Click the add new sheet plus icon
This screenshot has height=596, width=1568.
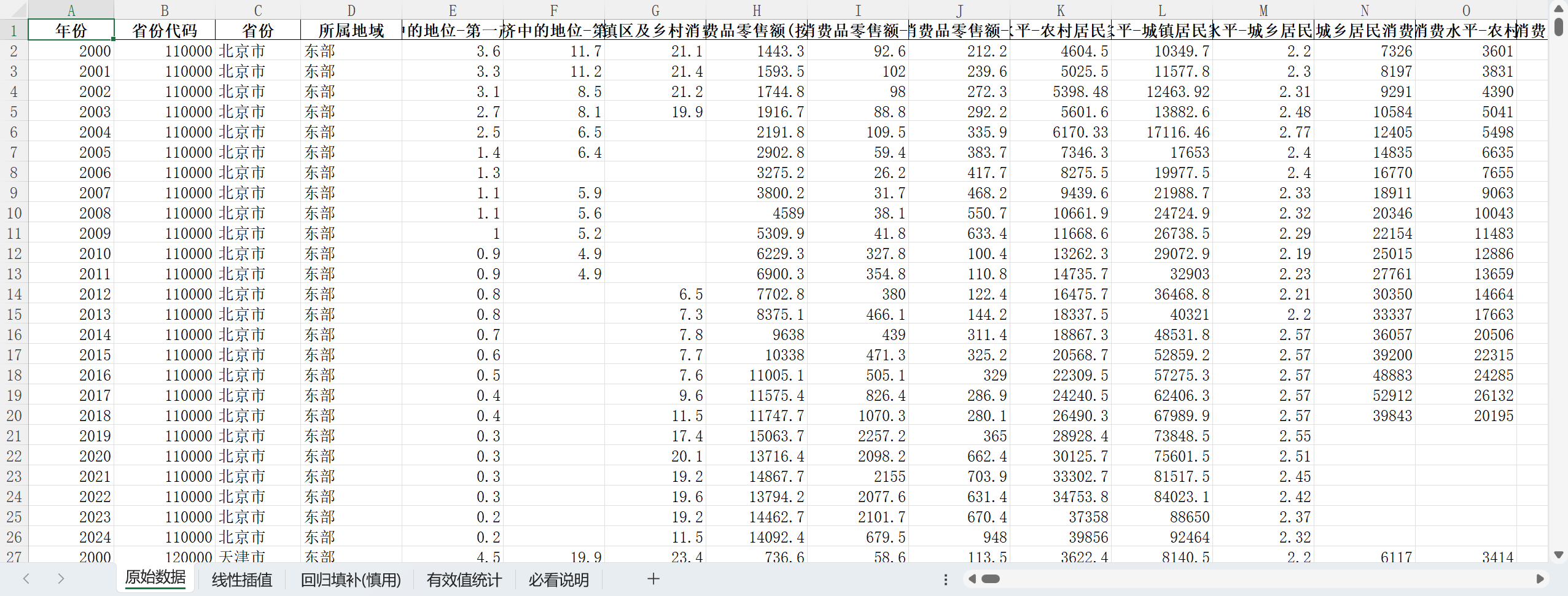coord(653,579)
